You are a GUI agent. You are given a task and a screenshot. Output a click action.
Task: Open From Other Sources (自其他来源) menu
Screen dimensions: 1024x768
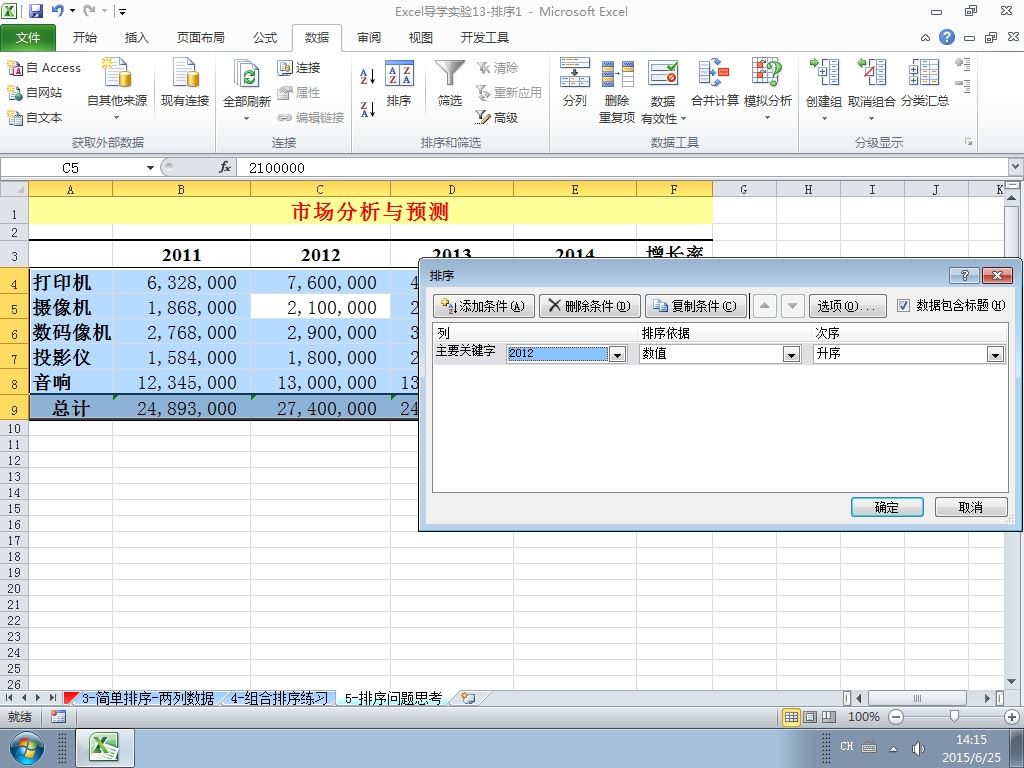tap(117, 89)
